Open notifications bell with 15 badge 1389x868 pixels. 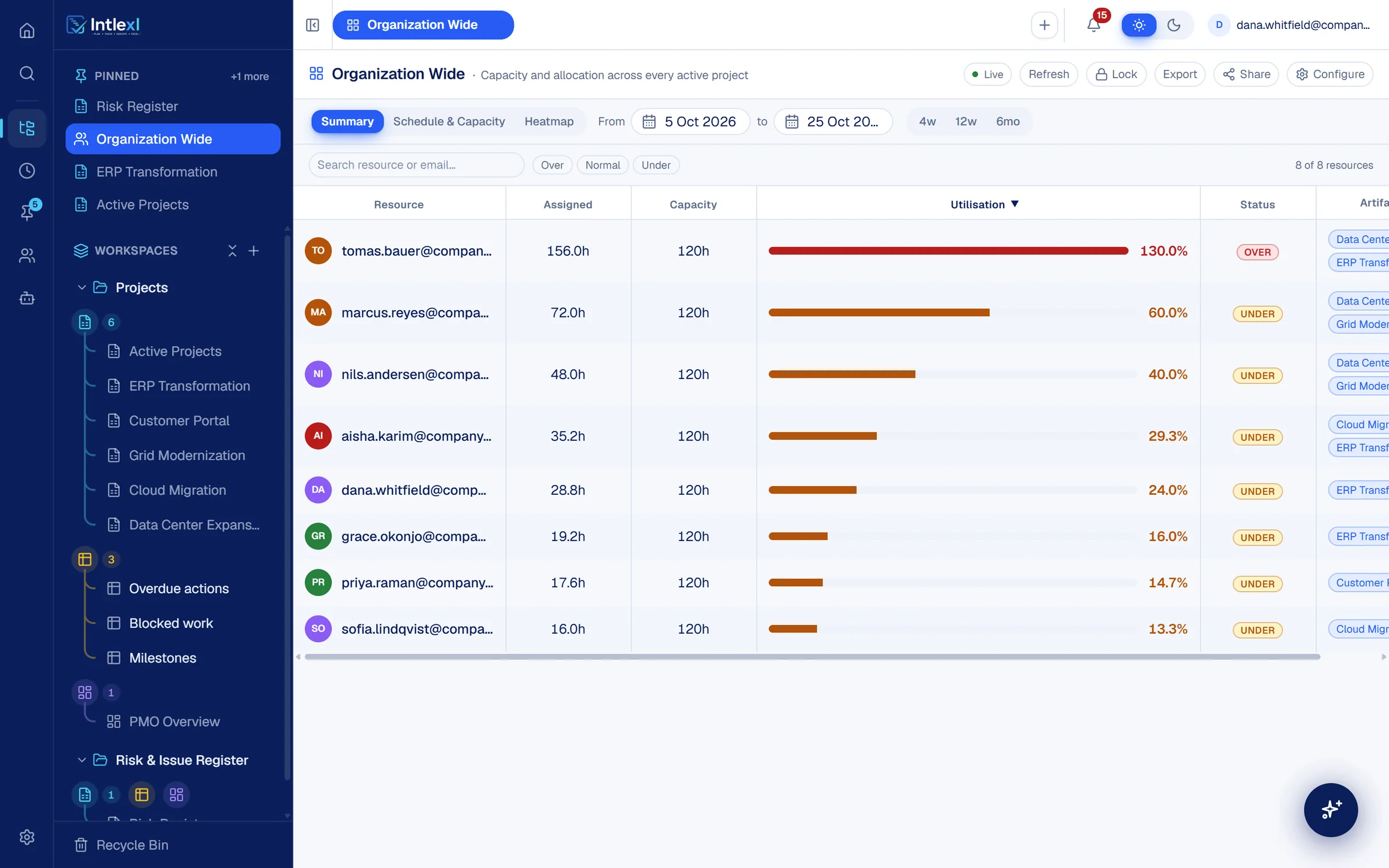tap(1093, 25)
